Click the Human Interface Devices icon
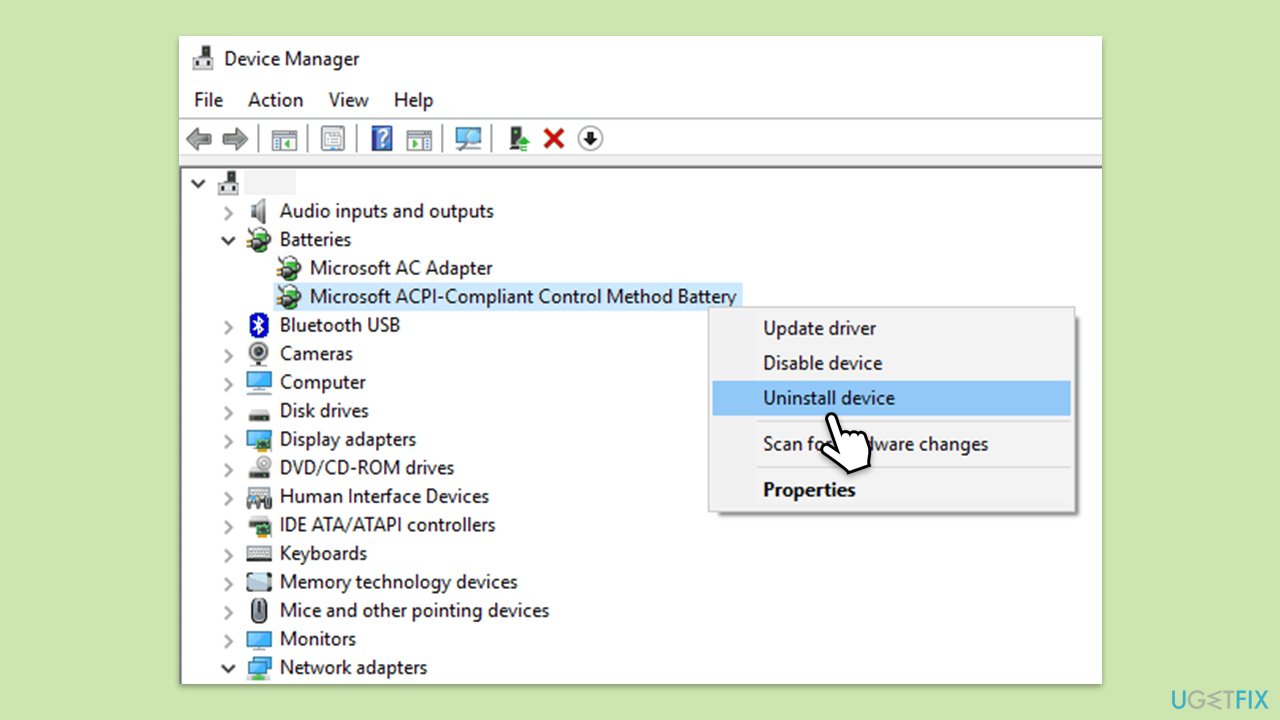Viewport: 1280px width, 720px height. [x=259, y=497]
